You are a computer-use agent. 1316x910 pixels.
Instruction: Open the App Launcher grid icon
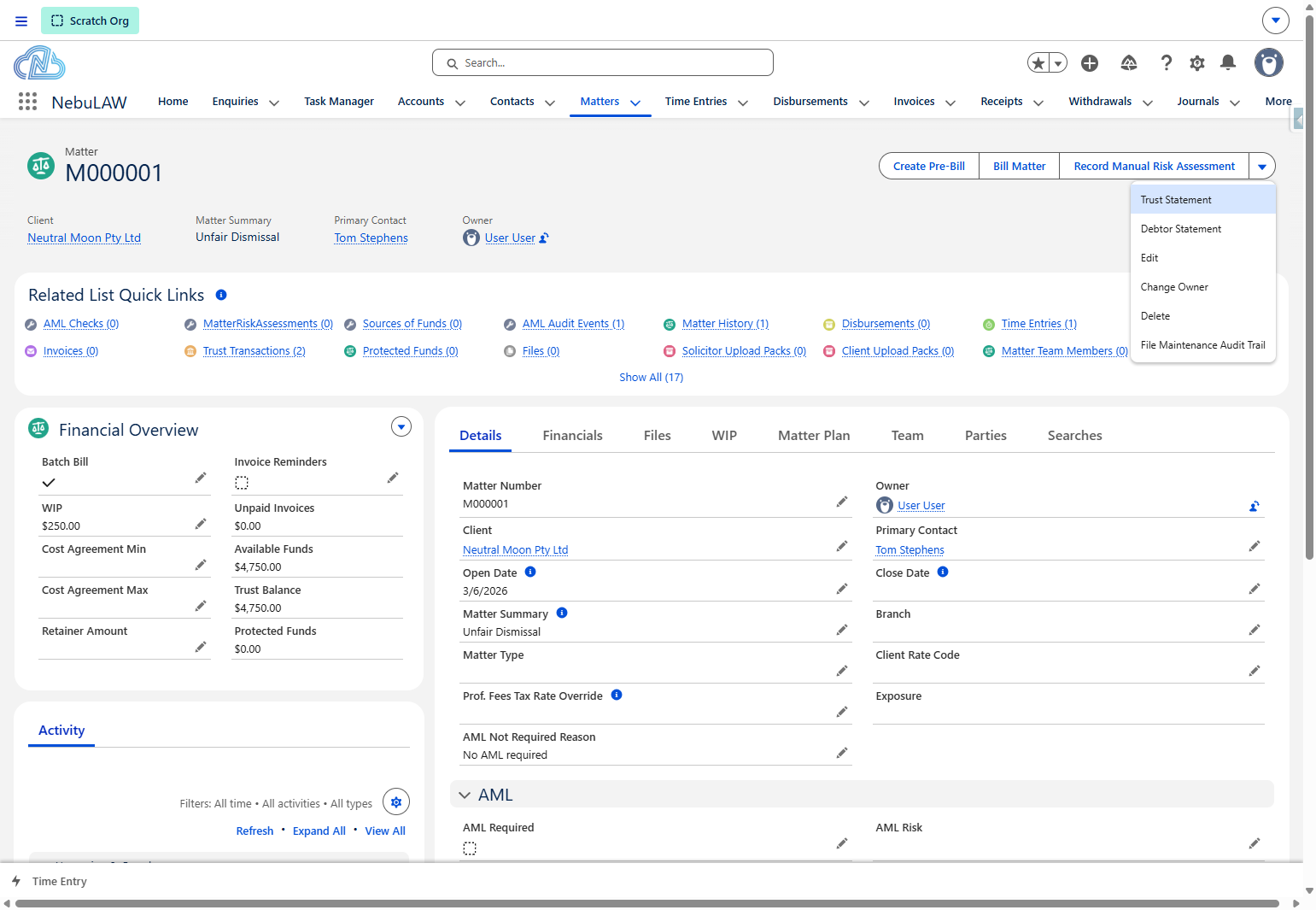click(x=27, y=102)
